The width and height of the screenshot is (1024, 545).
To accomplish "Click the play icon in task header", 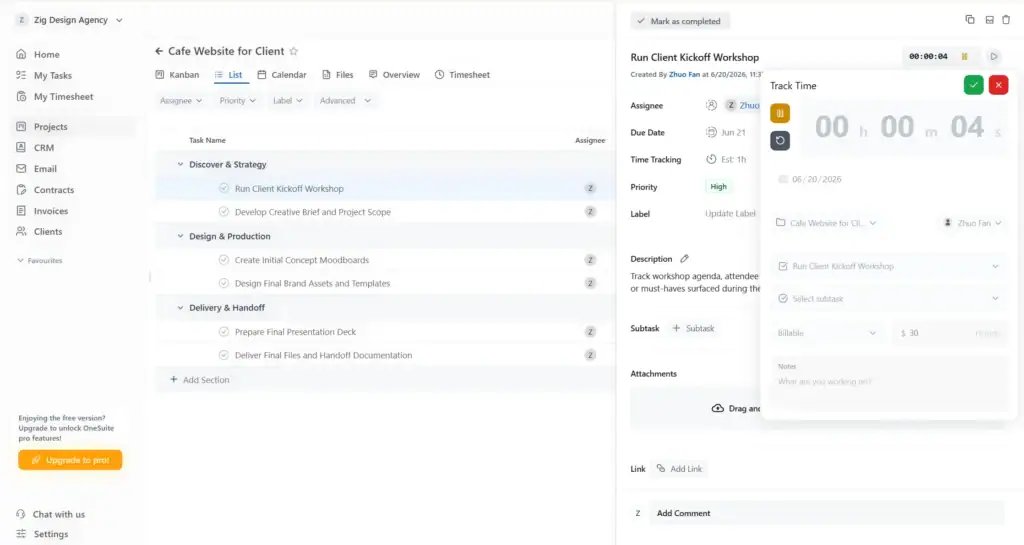I will 993,57.
